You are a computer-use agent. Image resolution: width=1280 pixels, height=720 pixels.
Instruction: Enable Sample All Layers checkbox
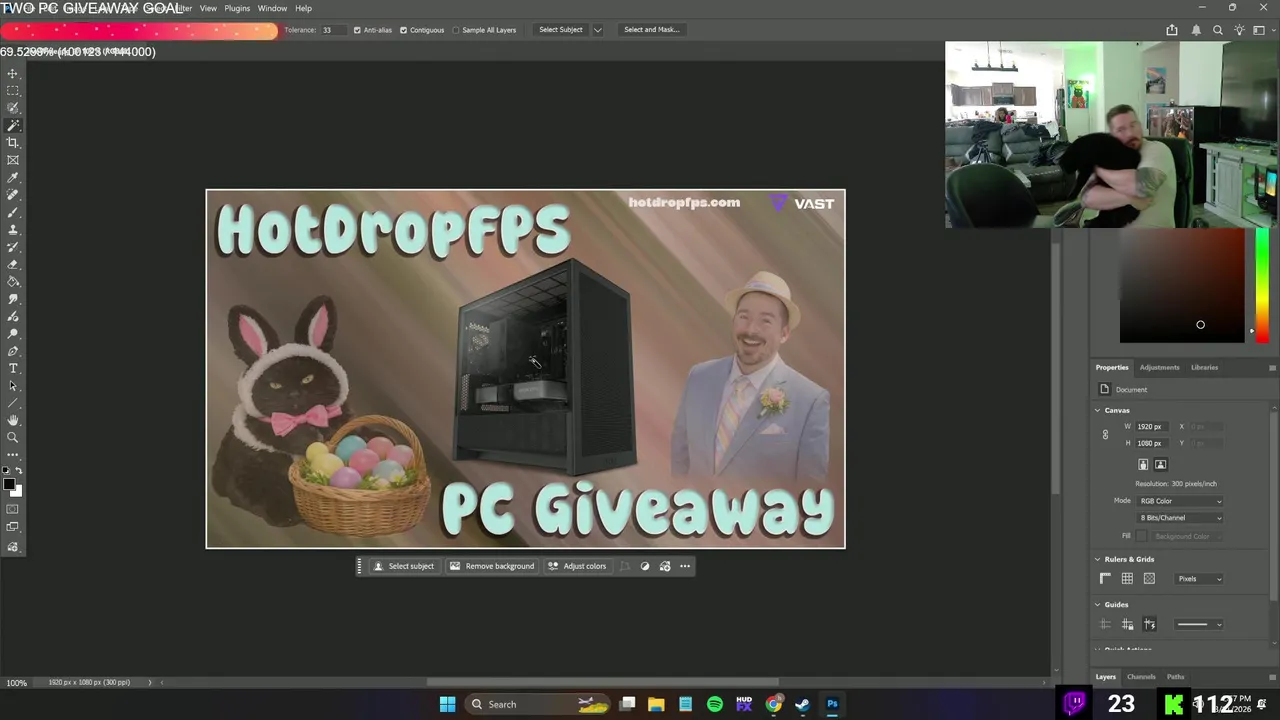(x=455, y=30)
